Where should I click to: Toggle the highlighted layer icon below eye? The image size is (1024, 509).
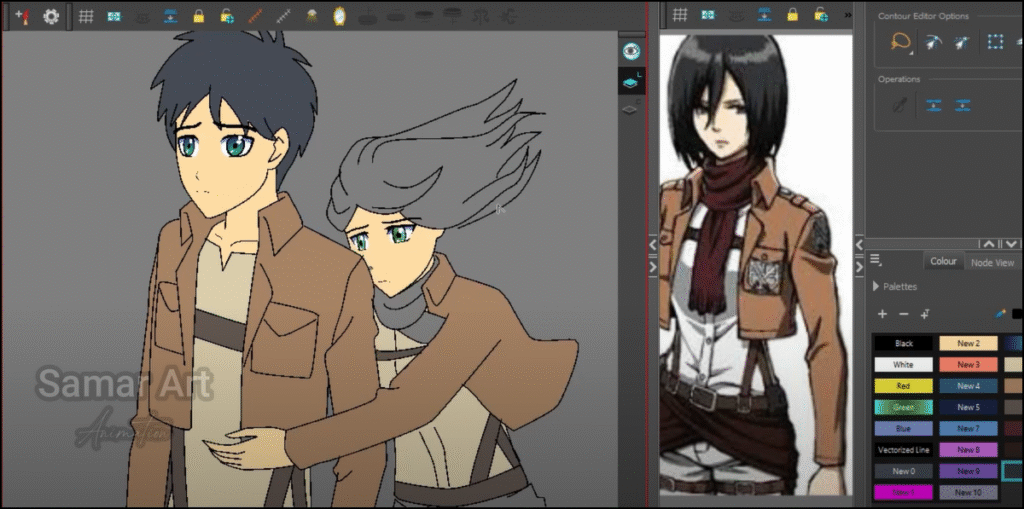(631, 81)
